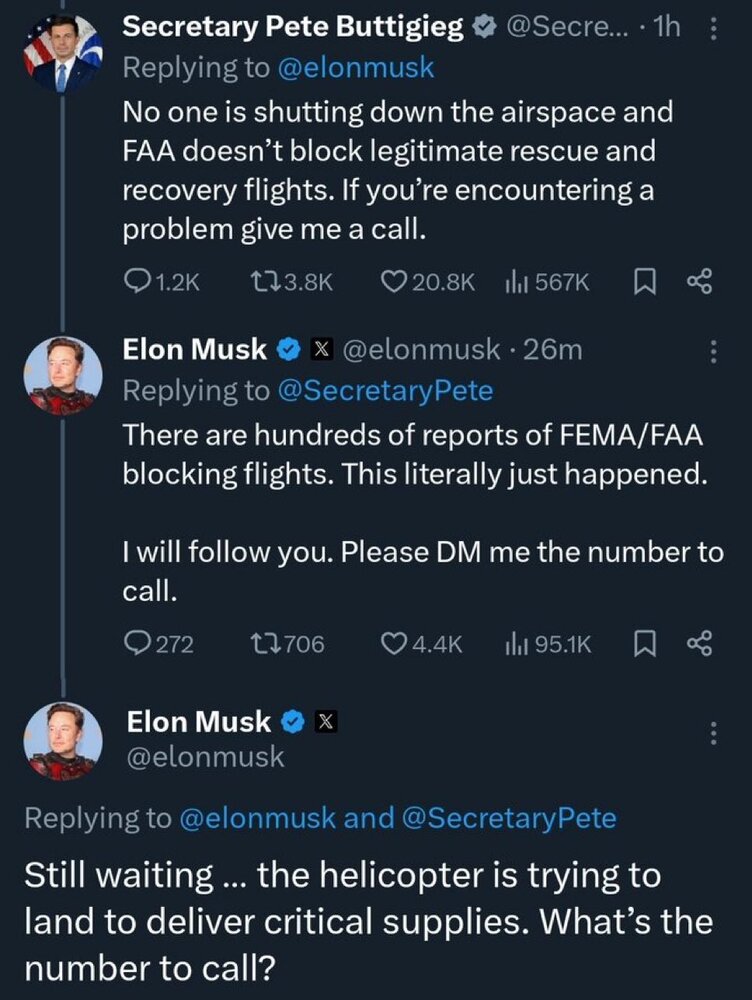Bookmark Pete Buttigieg's tweet

coord(646,283)
